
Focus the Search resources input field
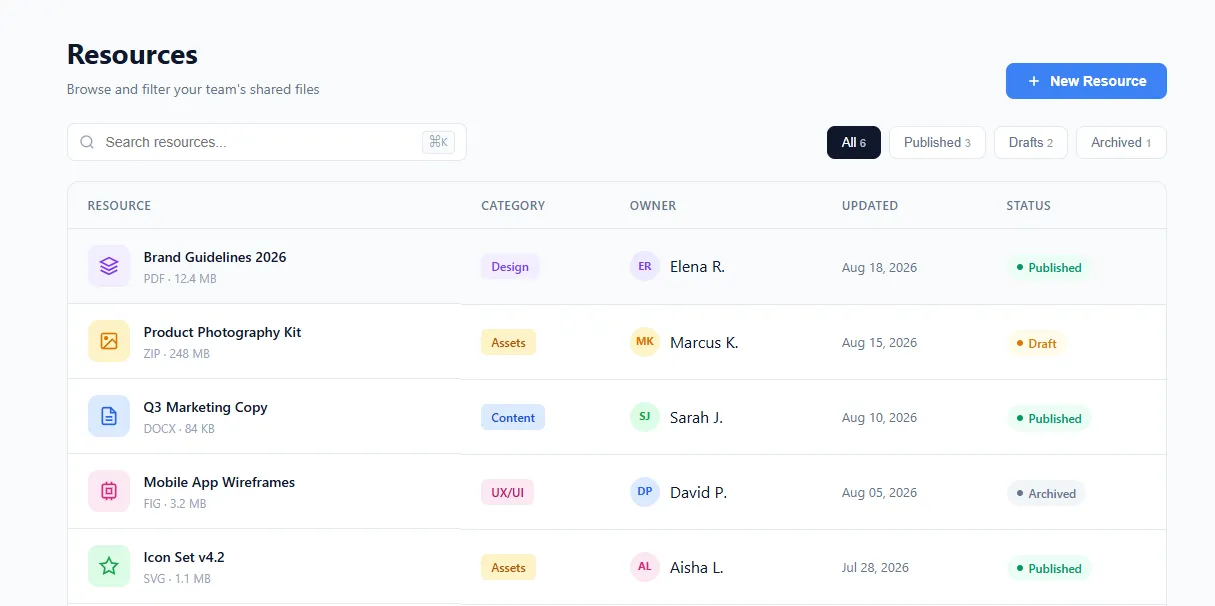click(267, 142)
